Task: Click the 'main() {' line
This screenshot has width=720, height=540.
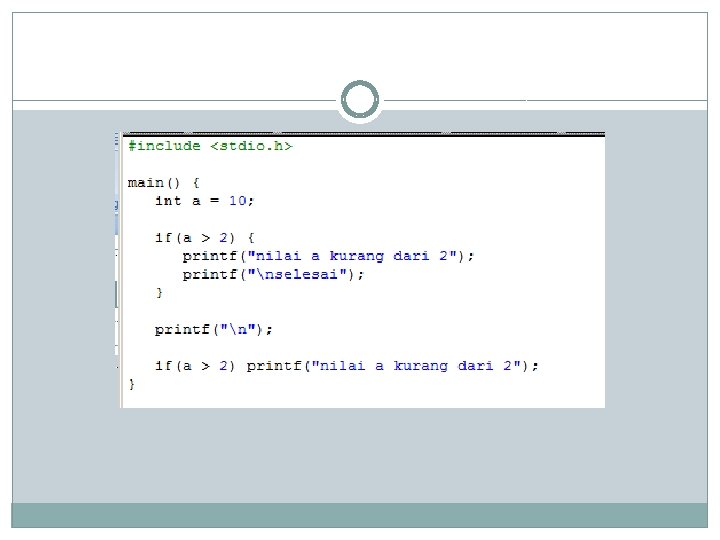Action: coord(163,183)
